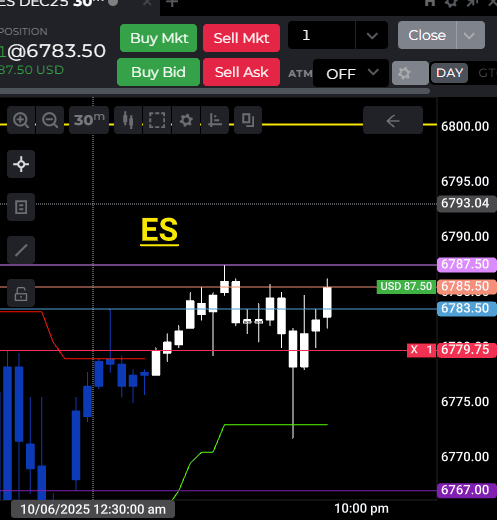The width and height of the screenshot is (497, 520).
Task: Expand the order quantity dropdown arrow
Action: 372,35
